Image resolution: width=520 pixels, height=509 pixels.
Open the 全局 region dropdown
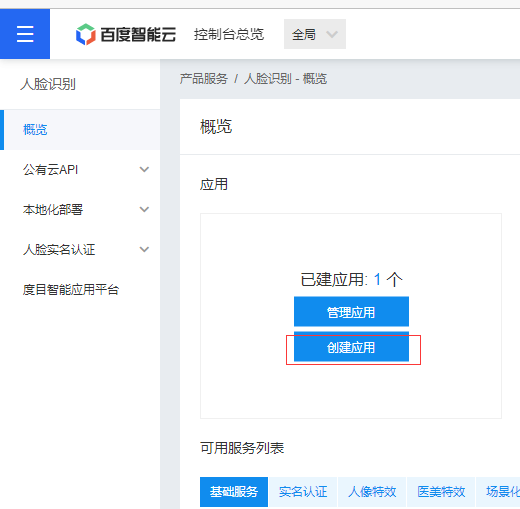pos(315,34)
